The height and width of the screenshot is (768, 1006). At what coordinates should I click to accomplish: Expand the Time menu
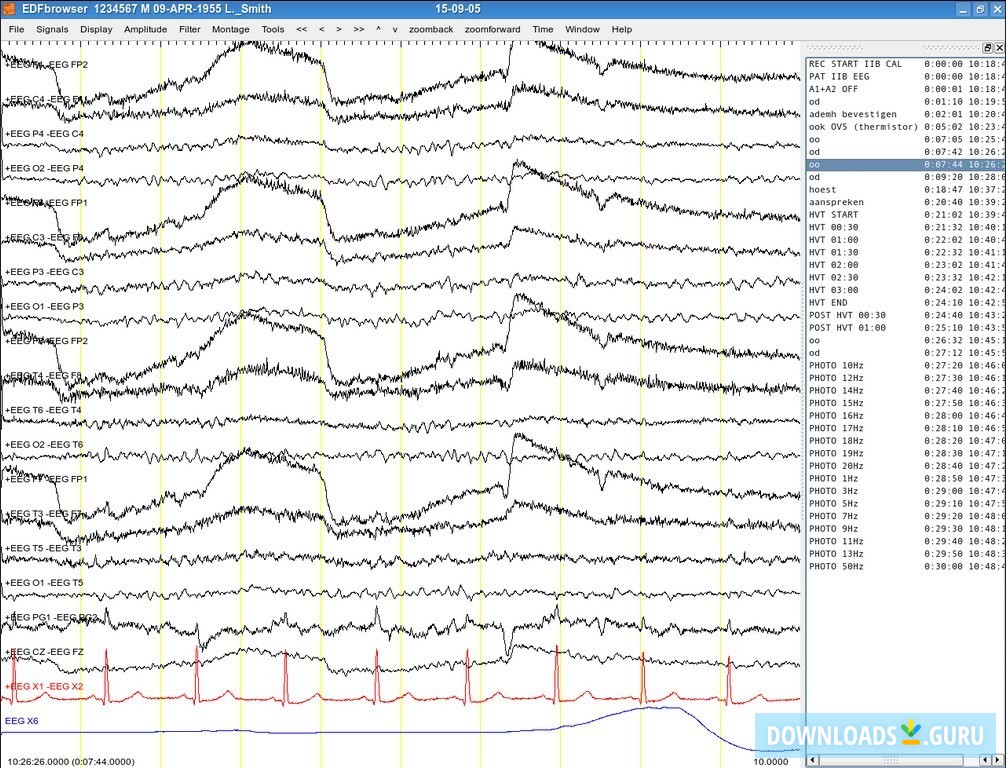tap(542, 29)
